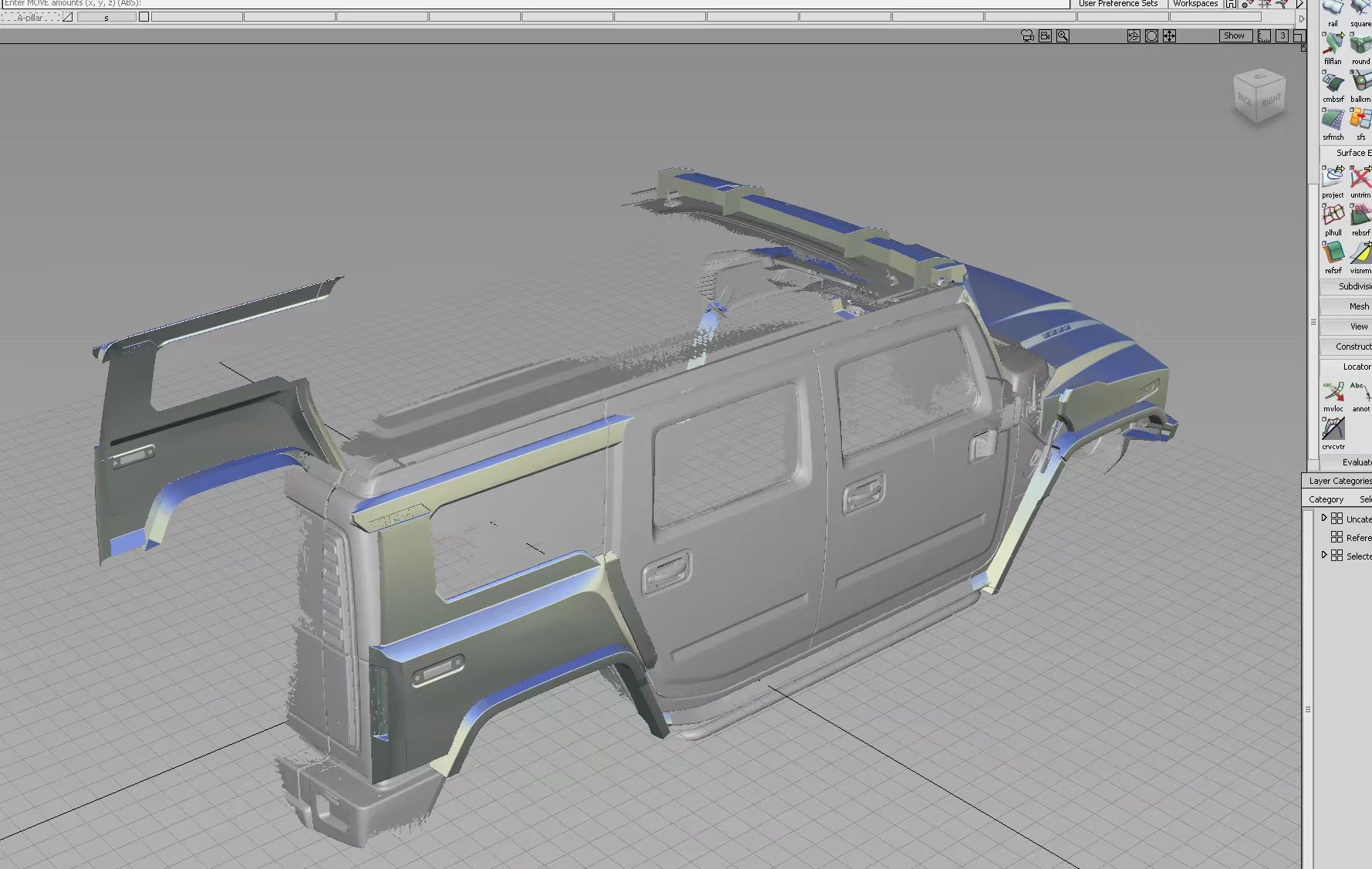Toggle the checkbox next to the A-pillar field
1372x869 pixels.
(x=144, y=17)
